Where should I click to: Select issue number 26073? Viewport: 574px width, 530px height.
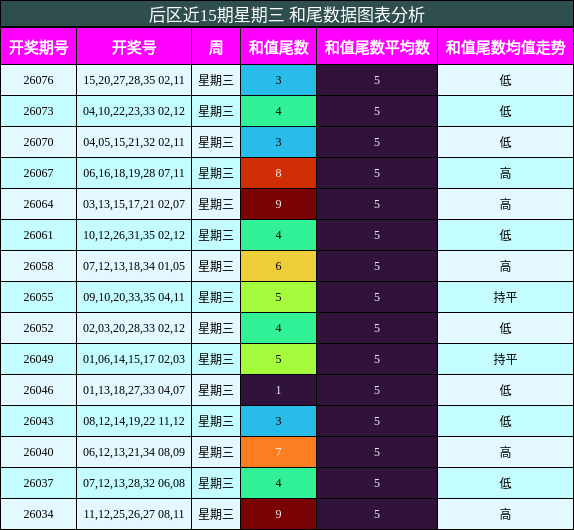[x=38, y=111]
